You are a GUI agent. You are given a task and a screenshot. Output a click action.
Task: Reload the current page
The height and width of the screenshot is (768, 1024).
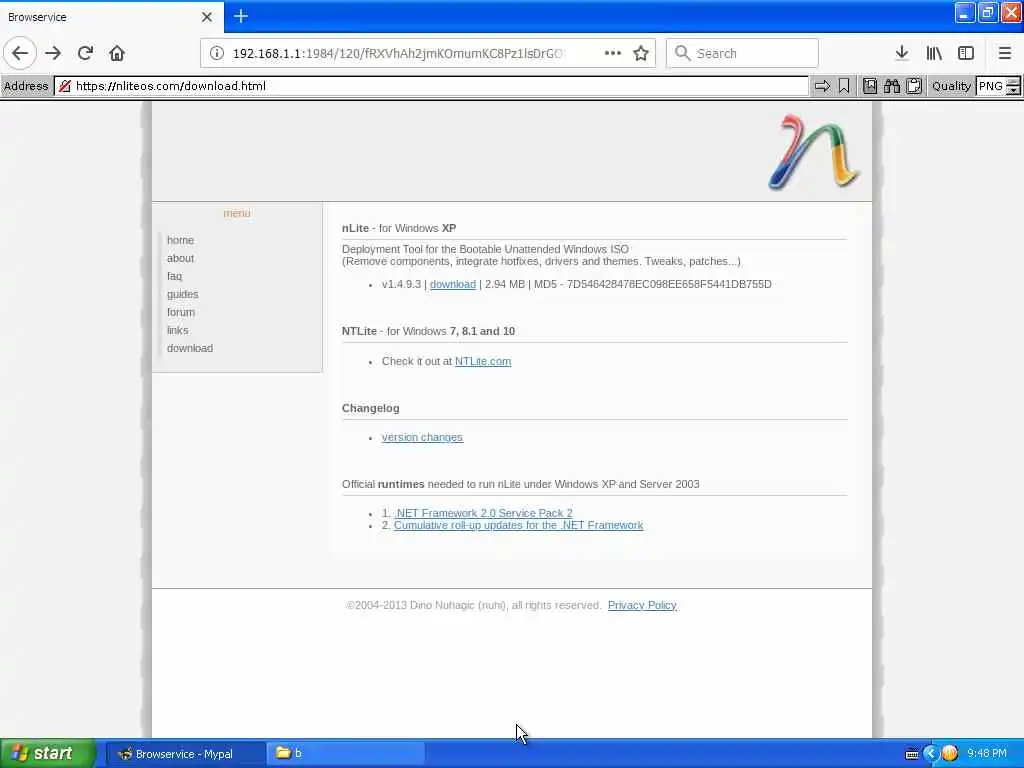click(x=85, y=53)
